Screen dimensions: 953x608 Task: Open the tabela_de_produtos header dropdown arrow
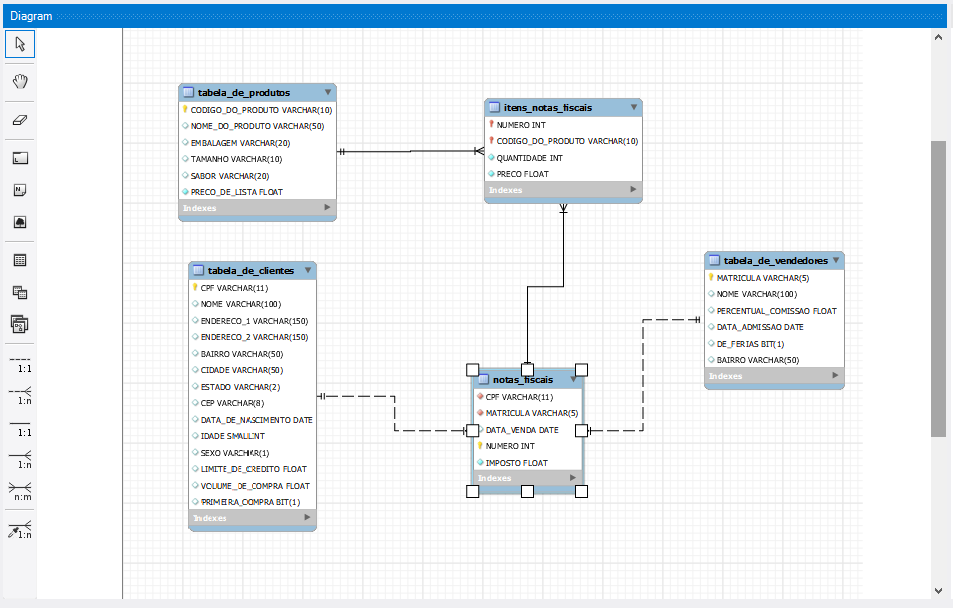pos(328,91)
